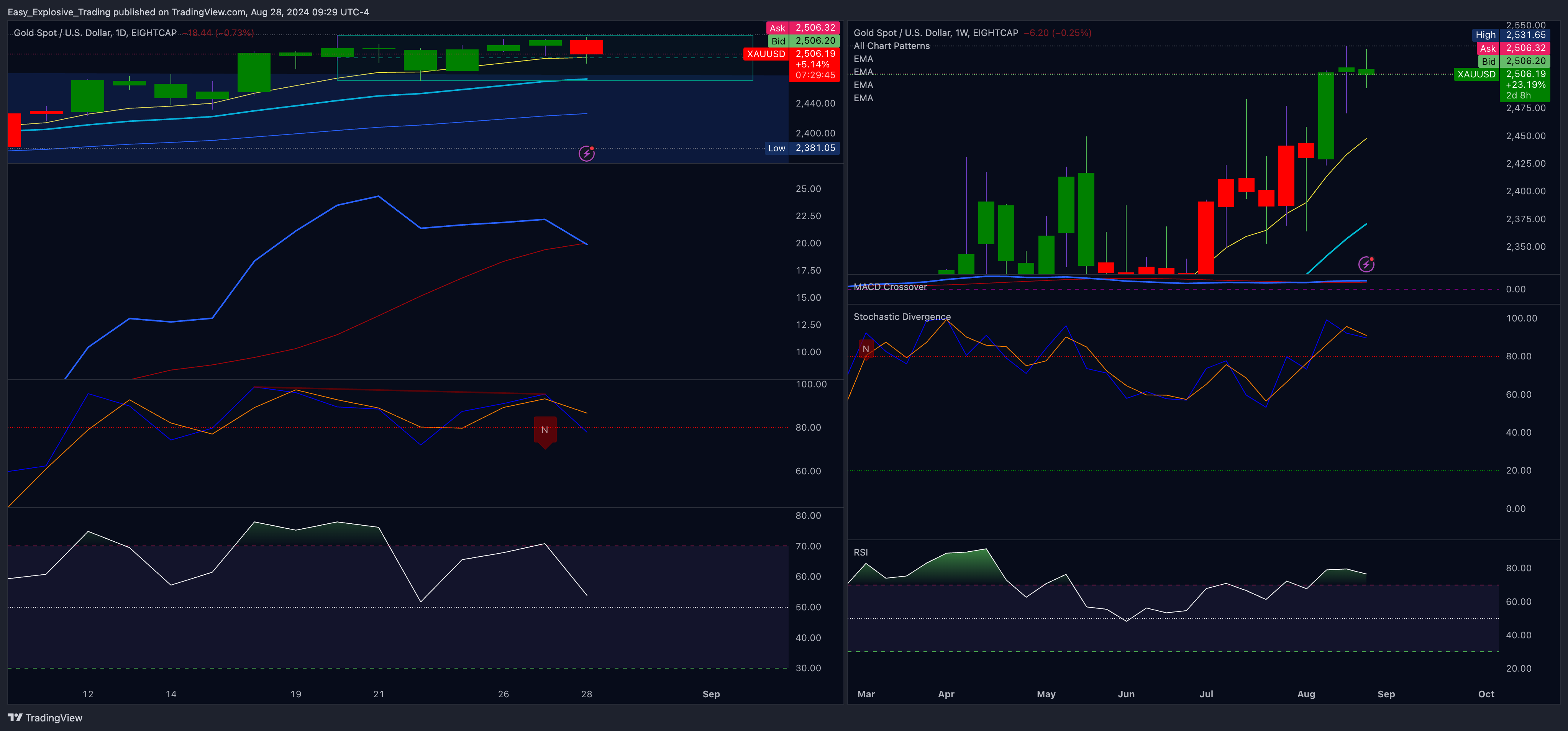Select the Gold Spot 1W EIGHTCAP chart title
1568x731 pixels.
[x=936, y=33]
